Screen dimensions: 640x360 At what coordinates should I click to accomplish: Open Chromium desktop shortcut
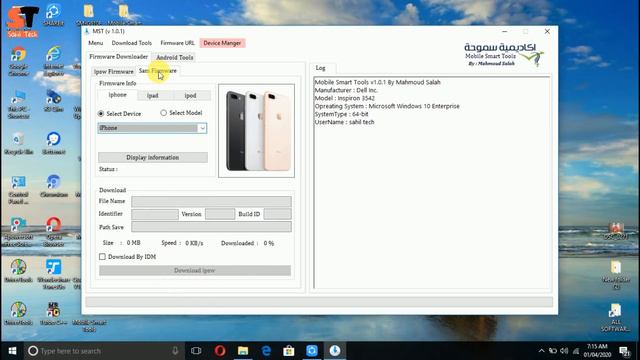pos(53,186)
